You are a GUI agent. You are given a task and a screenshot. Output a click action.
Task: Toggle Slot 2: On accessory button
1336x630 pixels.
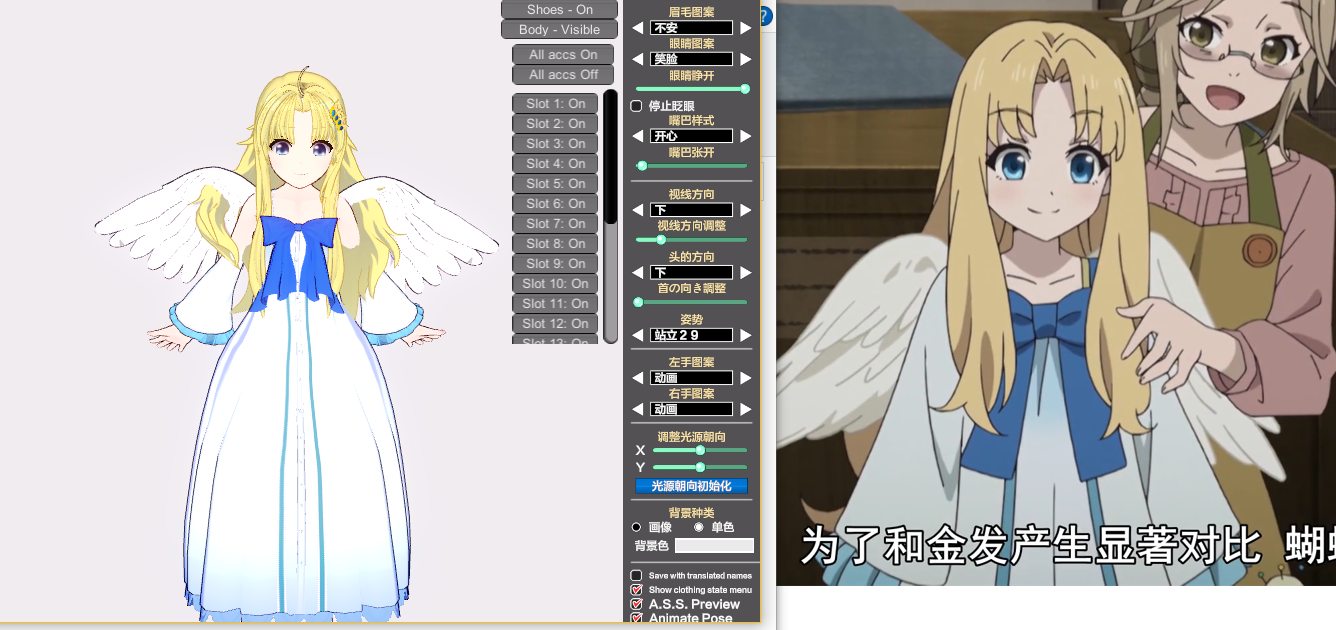tap(556, 124)
